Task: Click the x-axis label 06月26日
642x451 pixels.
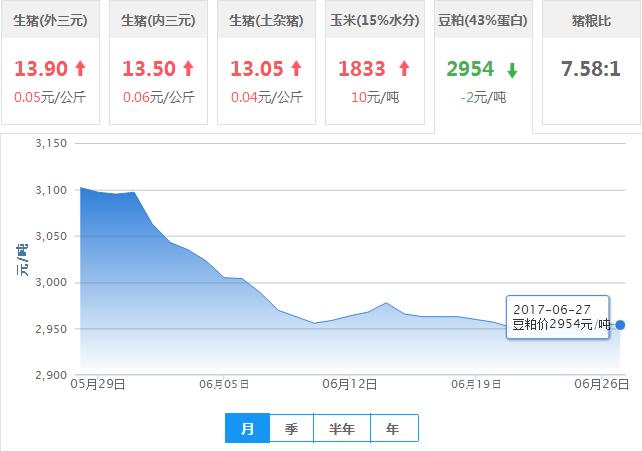Action: click(x=601, y=384)
